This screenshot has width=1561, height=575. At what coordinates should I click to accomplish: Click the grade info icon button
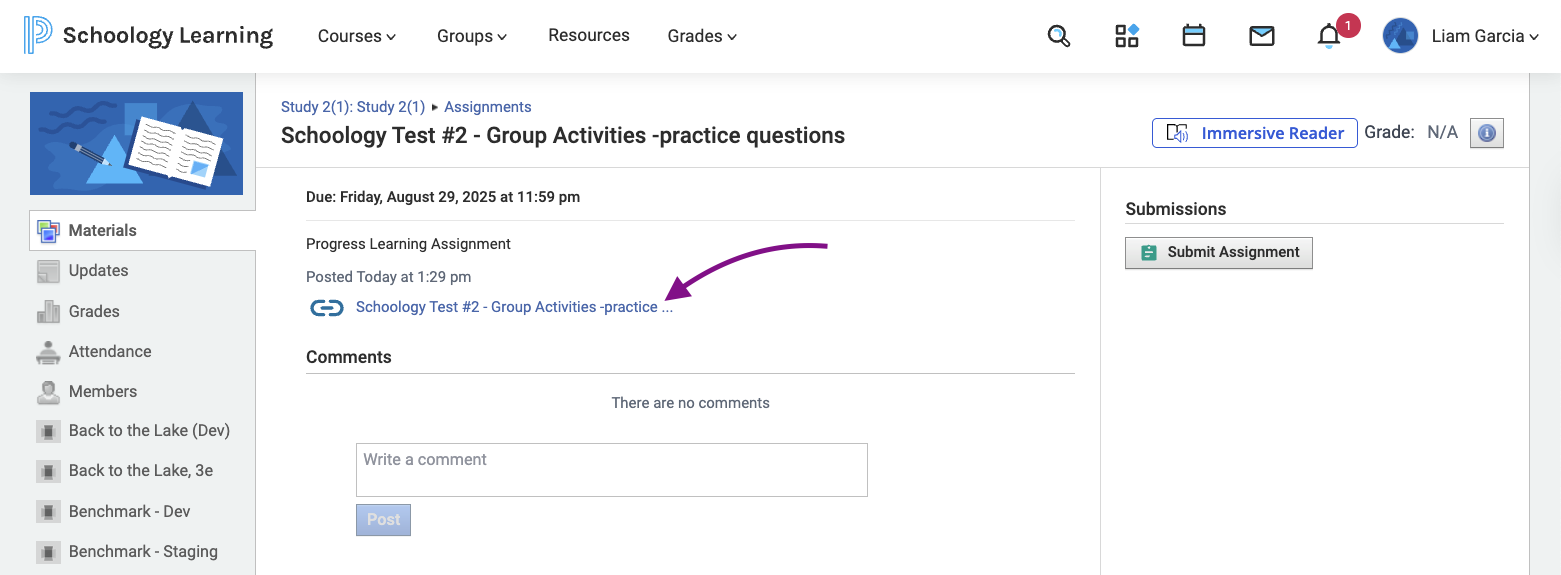click(x=1487, y=133)
